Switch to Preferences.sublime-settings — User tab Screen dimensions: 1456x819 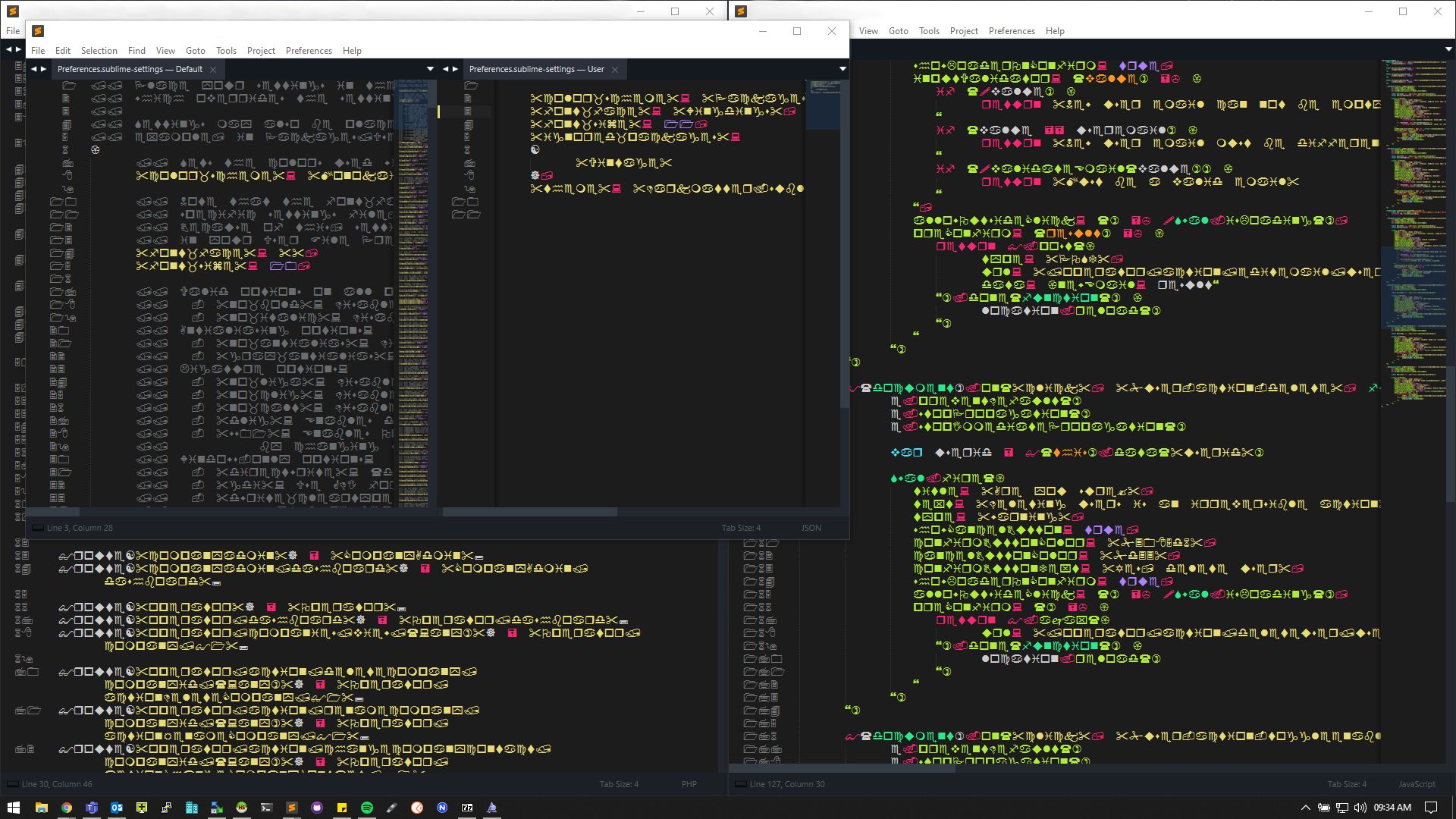click(536, 69)
